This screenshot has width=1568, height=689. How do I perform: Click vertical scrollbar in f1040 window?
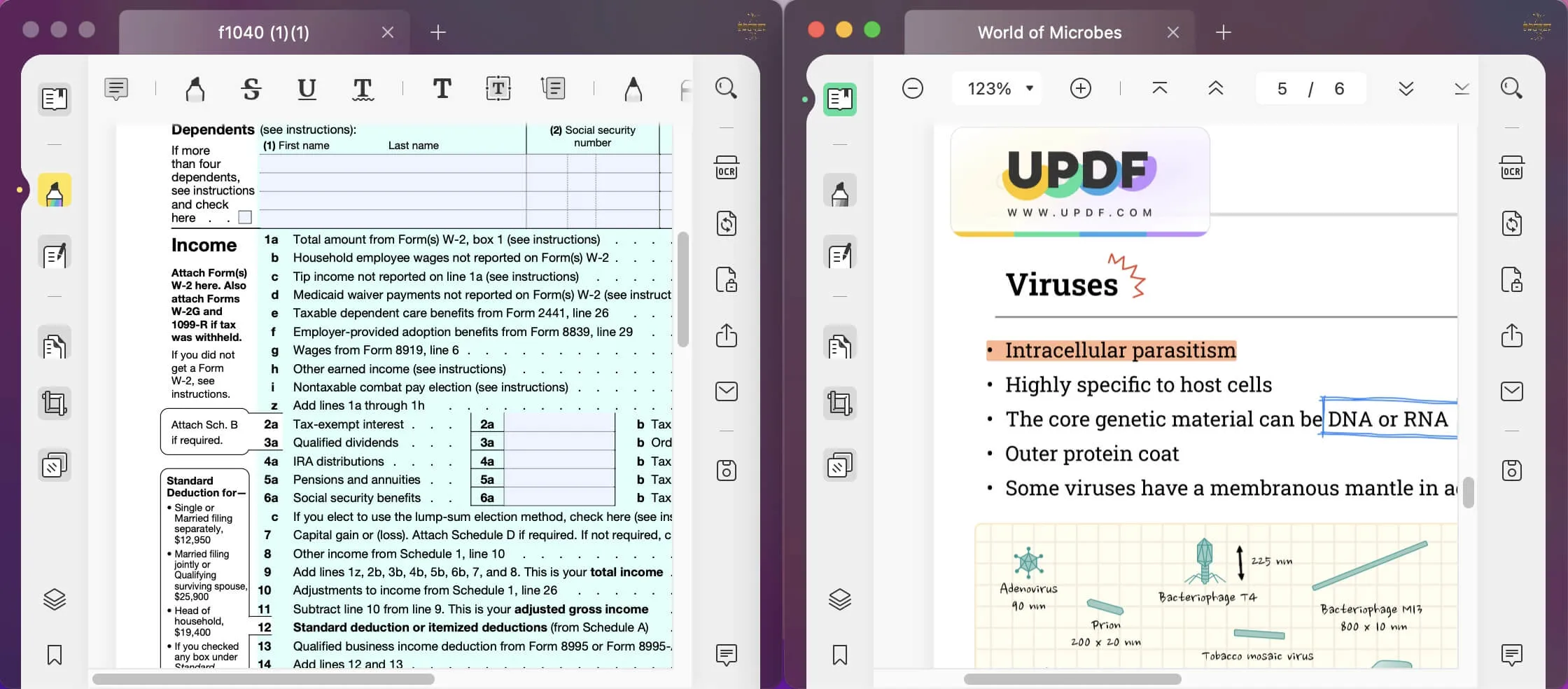pyautogui.click(x=683, y=289)
